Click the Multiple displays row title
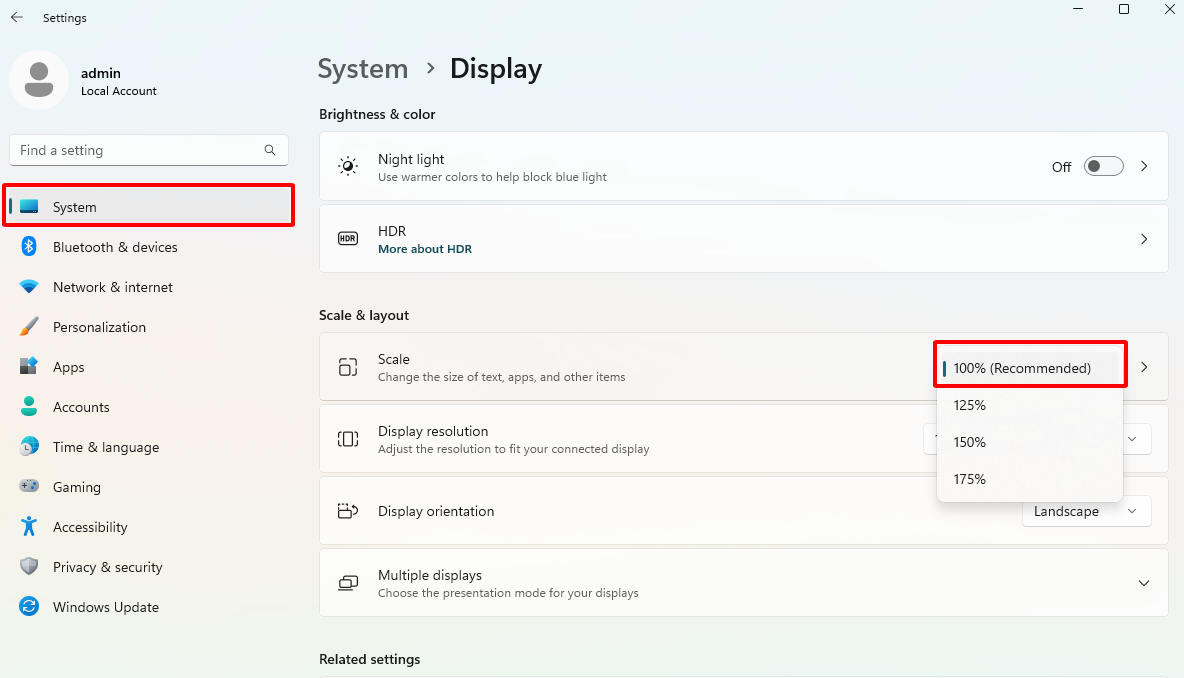The height and width of the screenshot is (678, 1184). (430, 575)
